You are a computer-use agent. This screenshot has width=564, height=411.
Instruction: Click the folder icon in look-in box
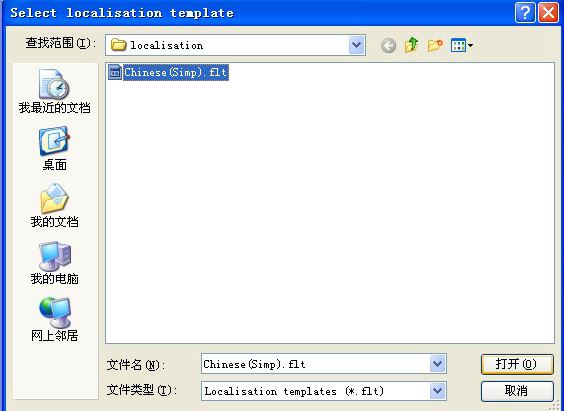click(118, 45)
